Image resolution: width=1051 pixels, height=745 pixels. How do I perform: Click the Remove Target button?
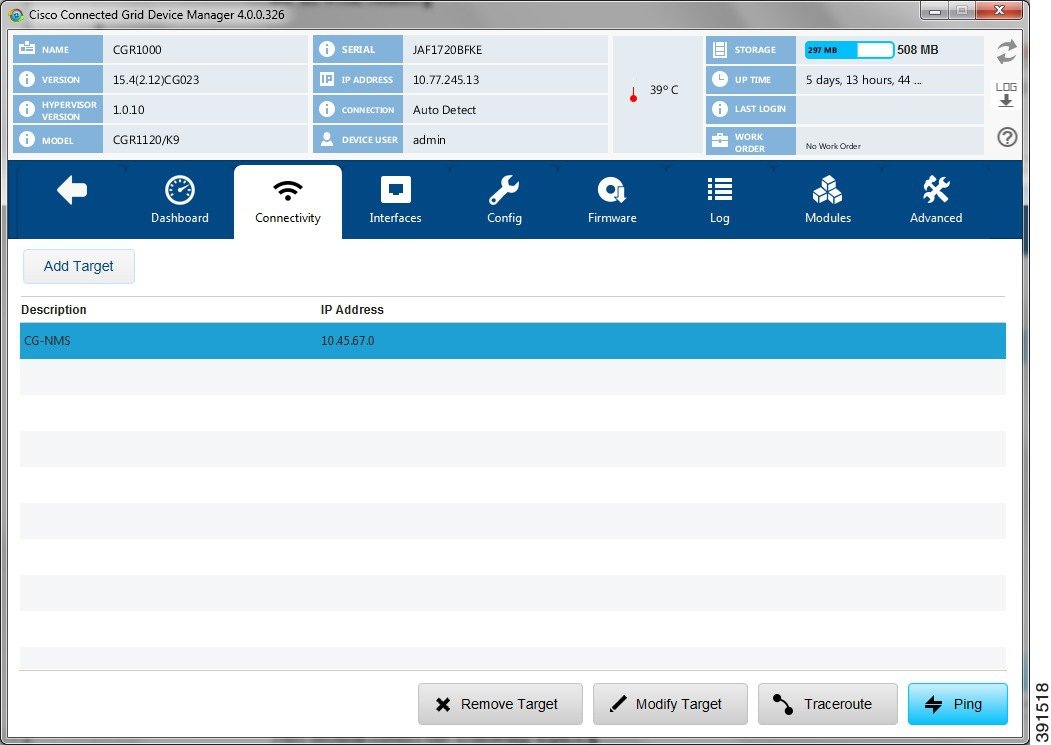[500, 704]
